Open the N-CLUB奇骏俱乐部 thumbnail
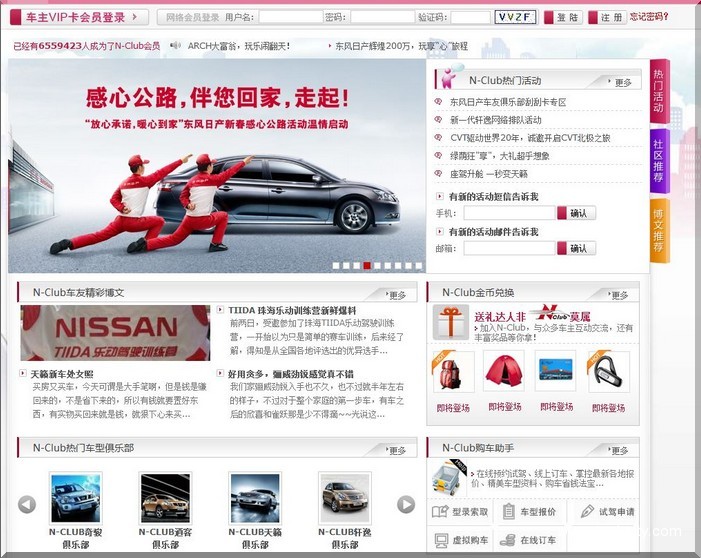 click(76, 498)
